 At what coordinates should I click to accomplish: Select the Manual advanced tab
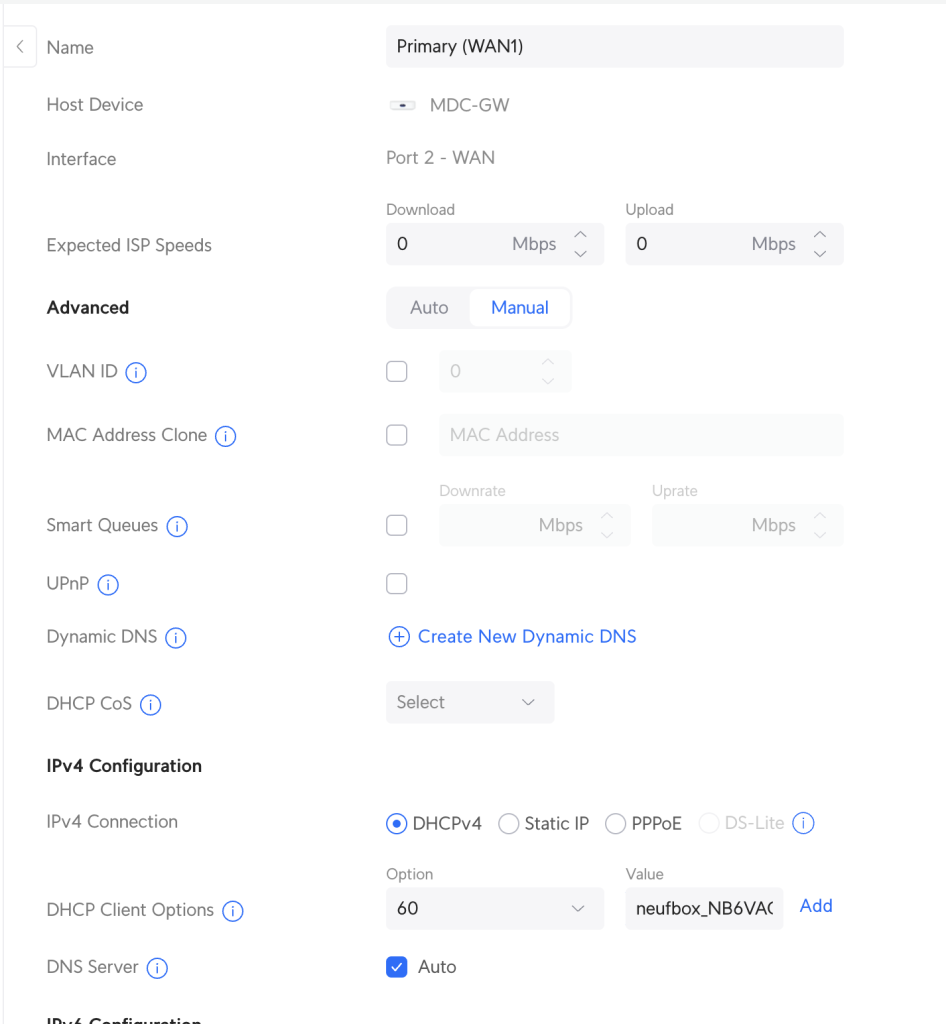pyautogui.click(x=519, y=308)
